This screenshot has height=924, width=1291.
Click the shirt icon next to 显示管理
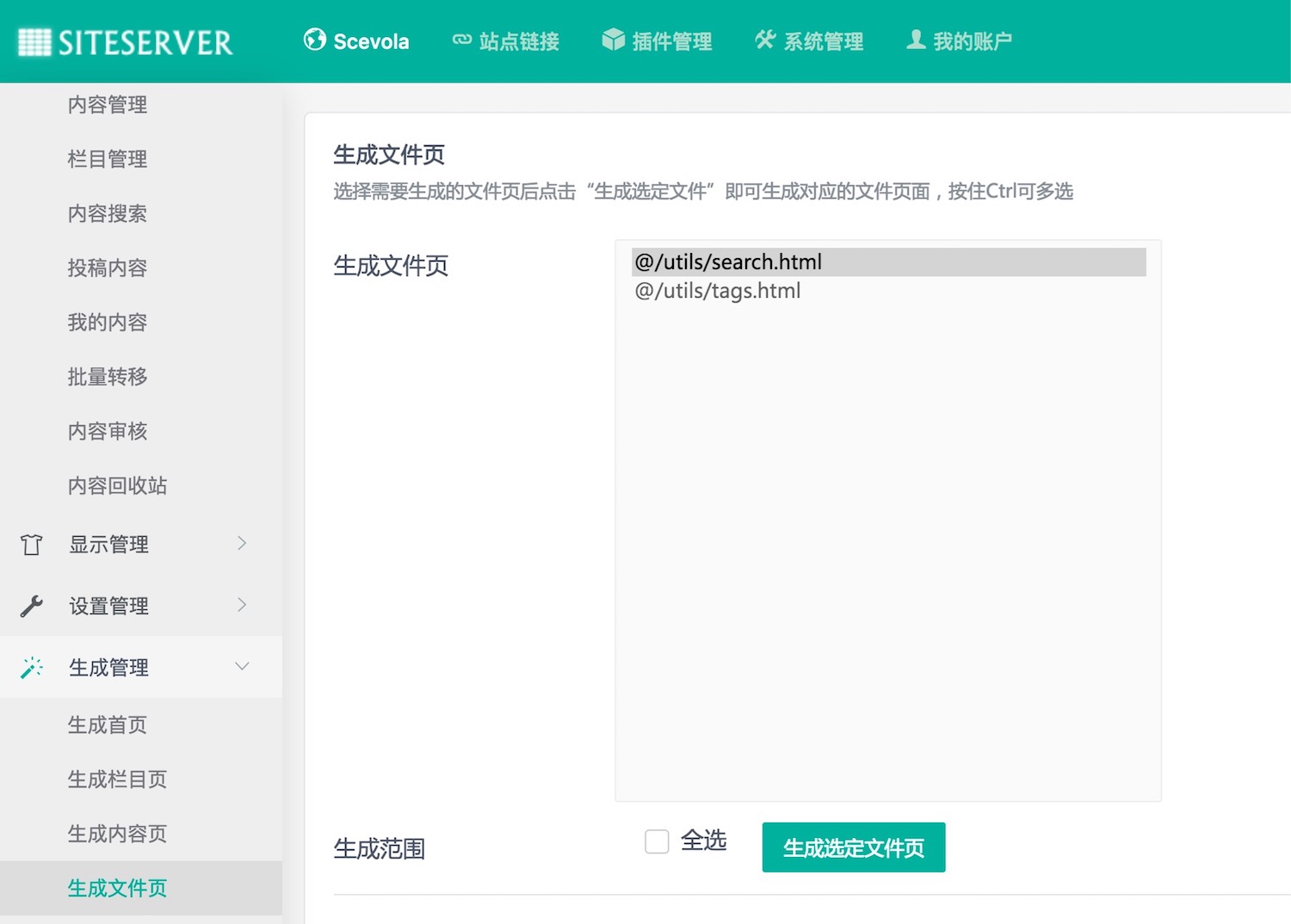(32, 545)
